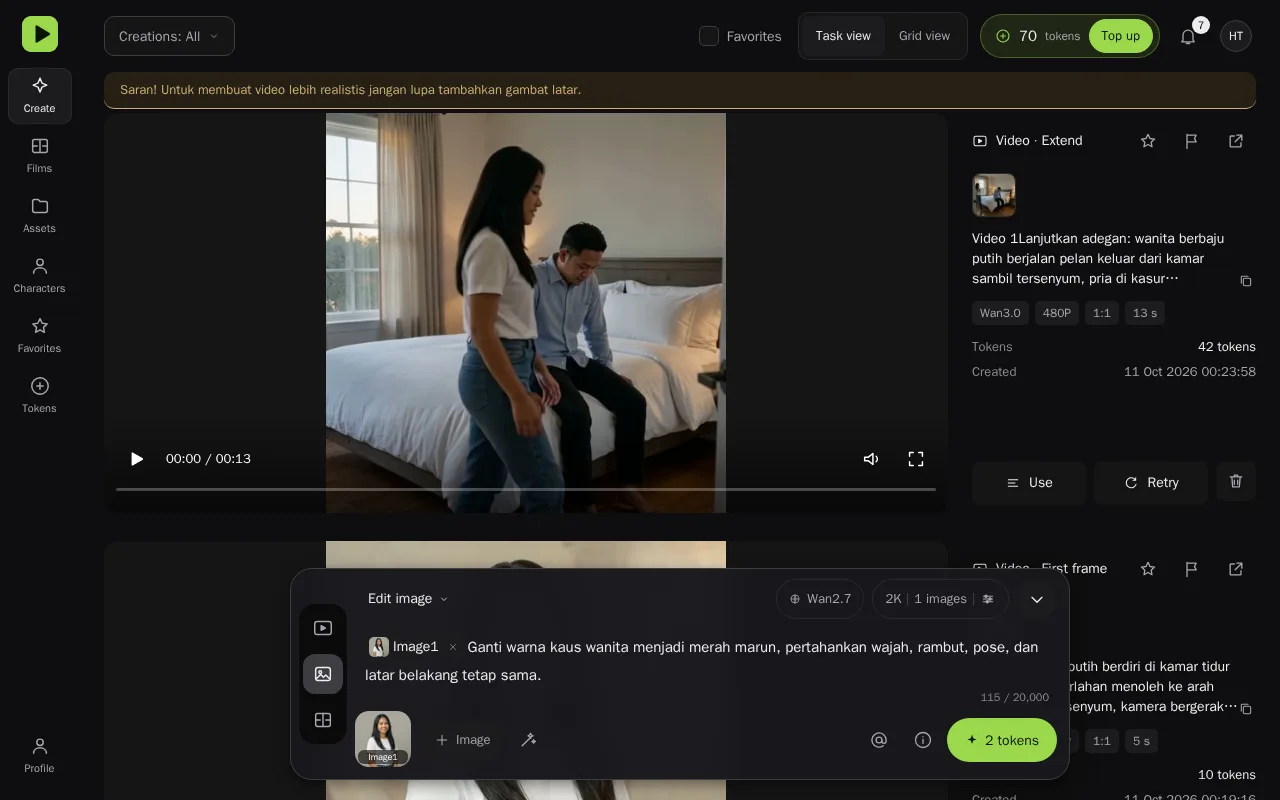This screenshot has height=800, width=1280.
Task: Click the mention @ icon
Action: 879,740
